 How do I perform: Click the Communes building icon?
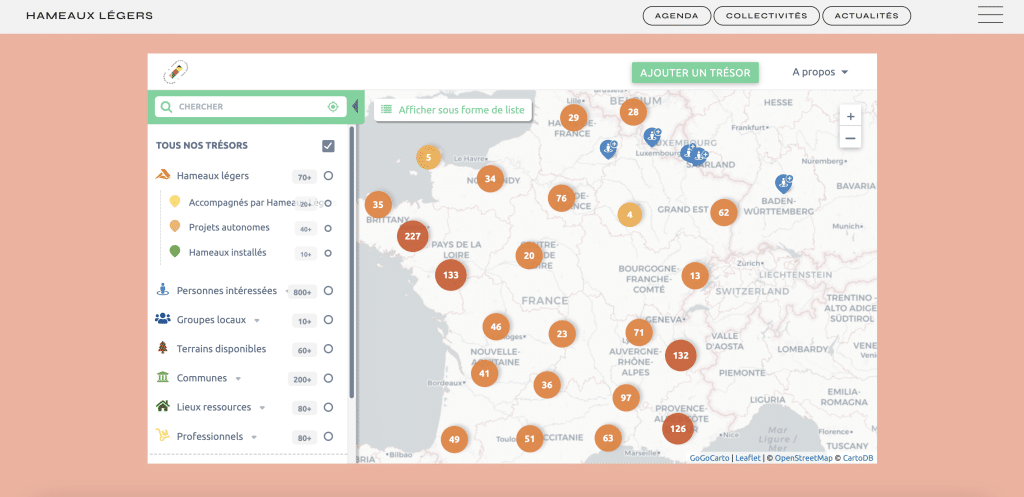coord(163,377)
